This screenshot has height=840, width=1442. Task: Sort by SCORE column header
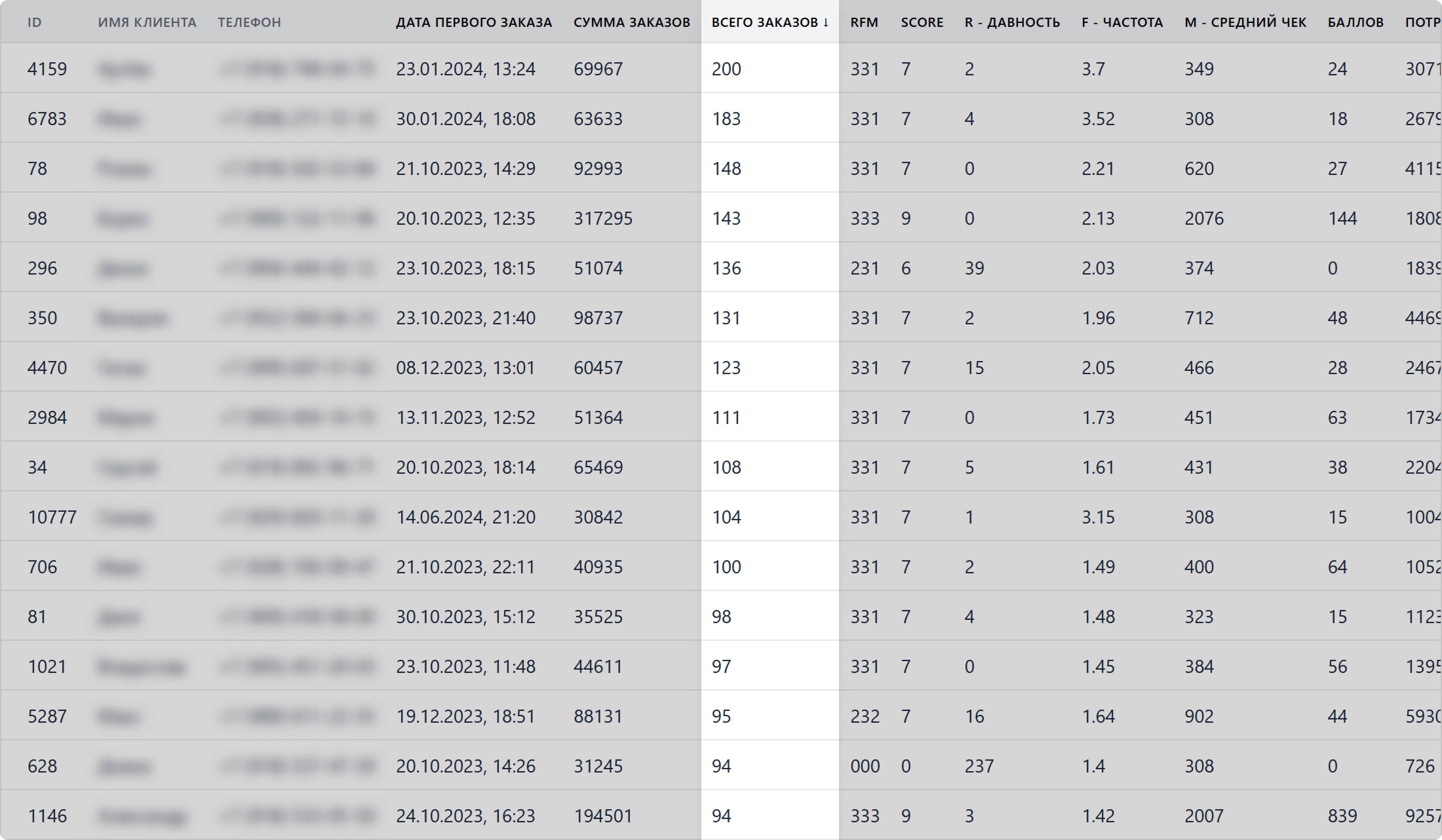tap(922, 22)
